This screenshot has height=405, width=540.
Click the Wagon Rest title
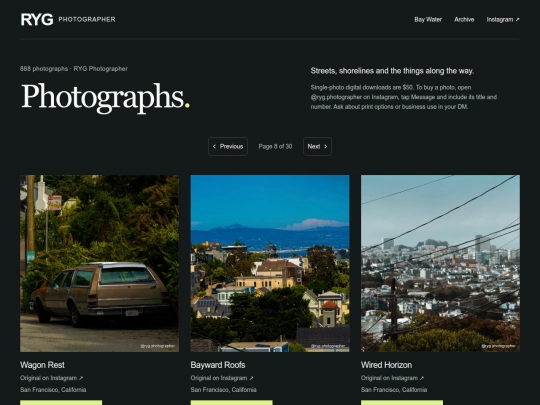pos(42,365)
